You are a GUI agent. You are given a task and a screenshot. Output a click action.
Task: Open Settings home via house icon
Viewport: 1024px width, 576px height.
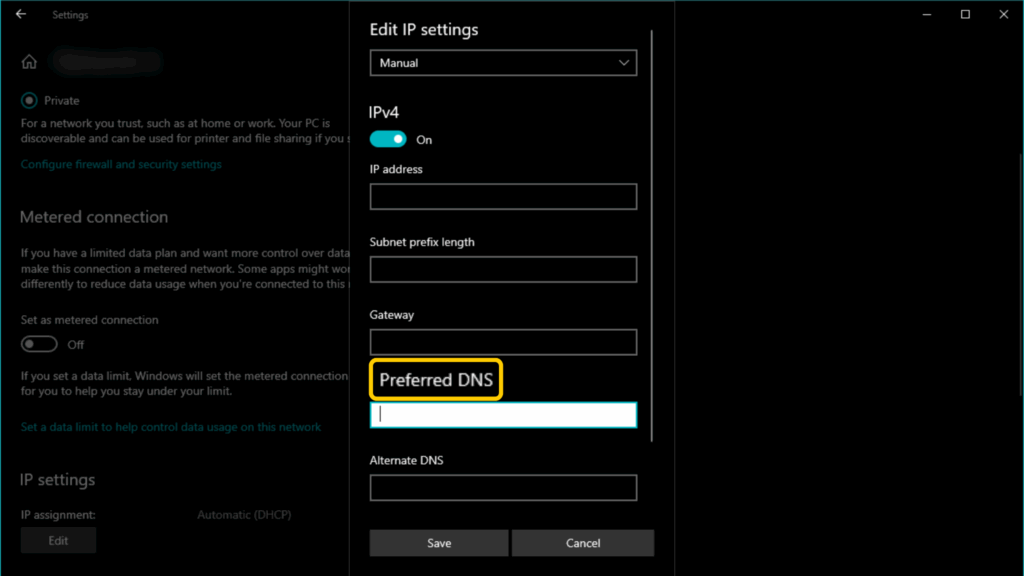tap(29, 62)
